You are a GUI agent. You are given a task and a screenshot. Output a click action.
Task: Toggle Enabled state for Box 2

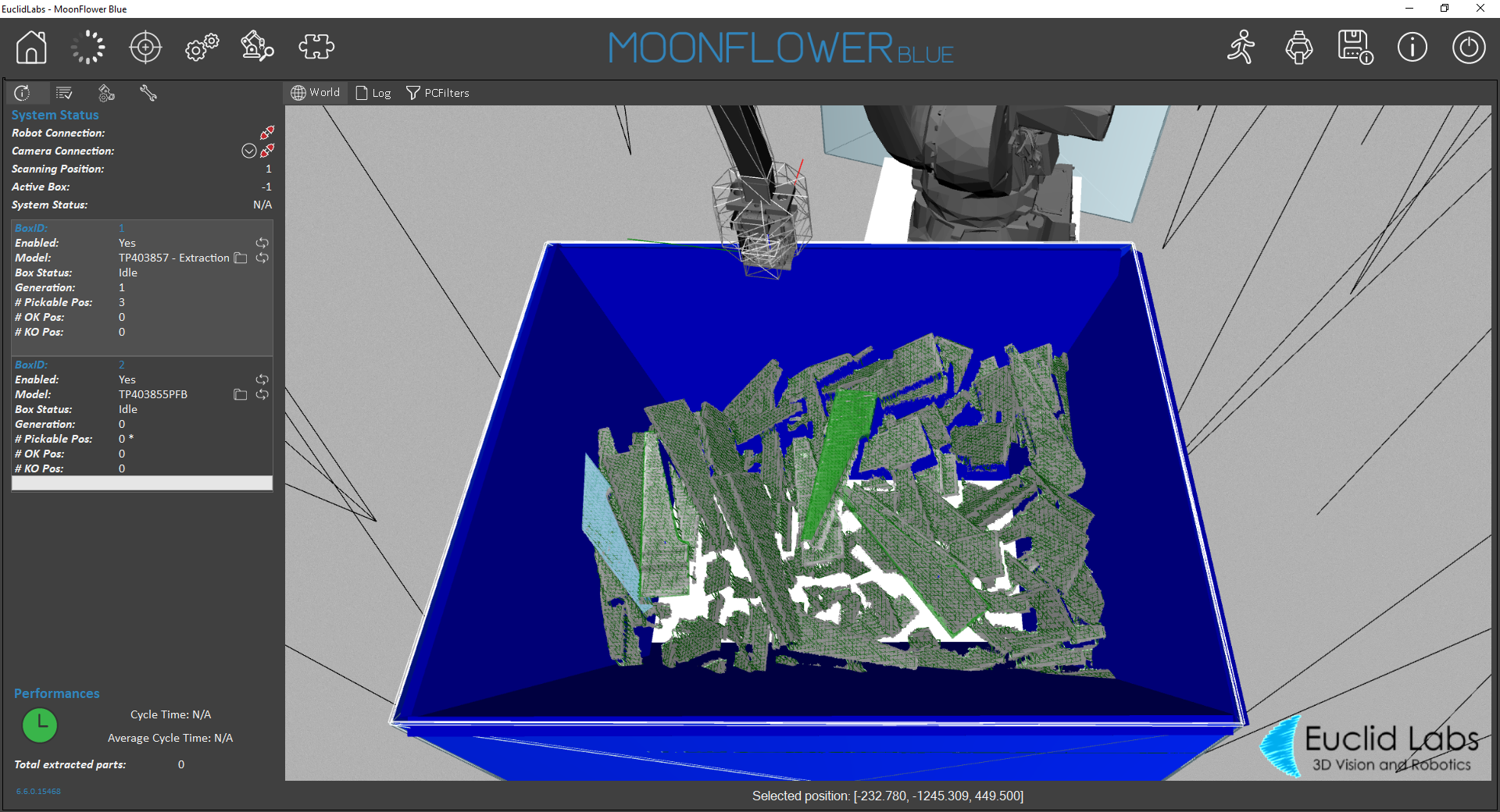coord(262,379)
